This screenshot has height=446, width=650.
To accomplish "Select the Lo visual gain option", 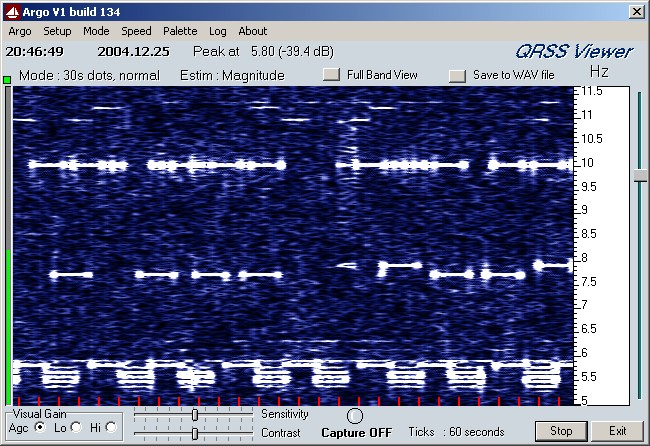I will (x=76, y=427).
